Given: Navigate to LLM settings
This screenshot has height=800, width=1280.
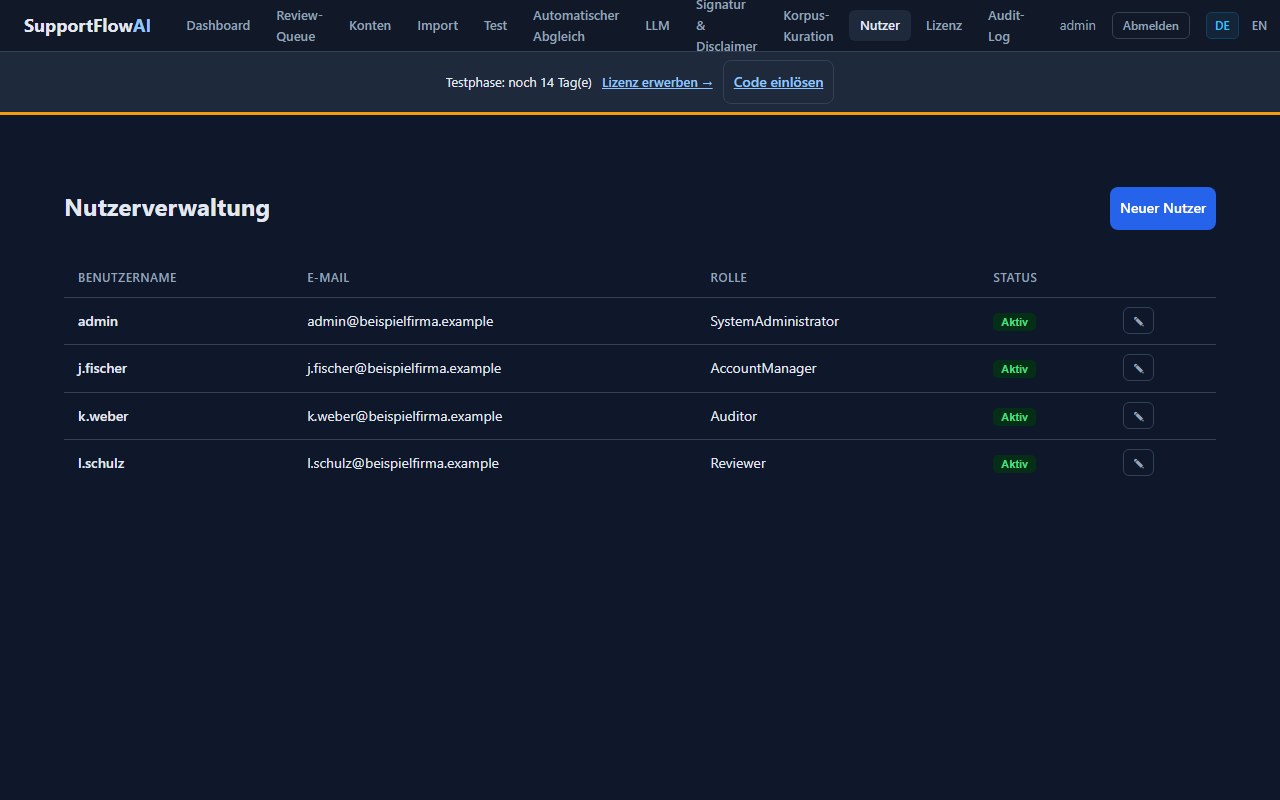Looking at the screenshot, I should pyautogui.click(x=657, y=26).
